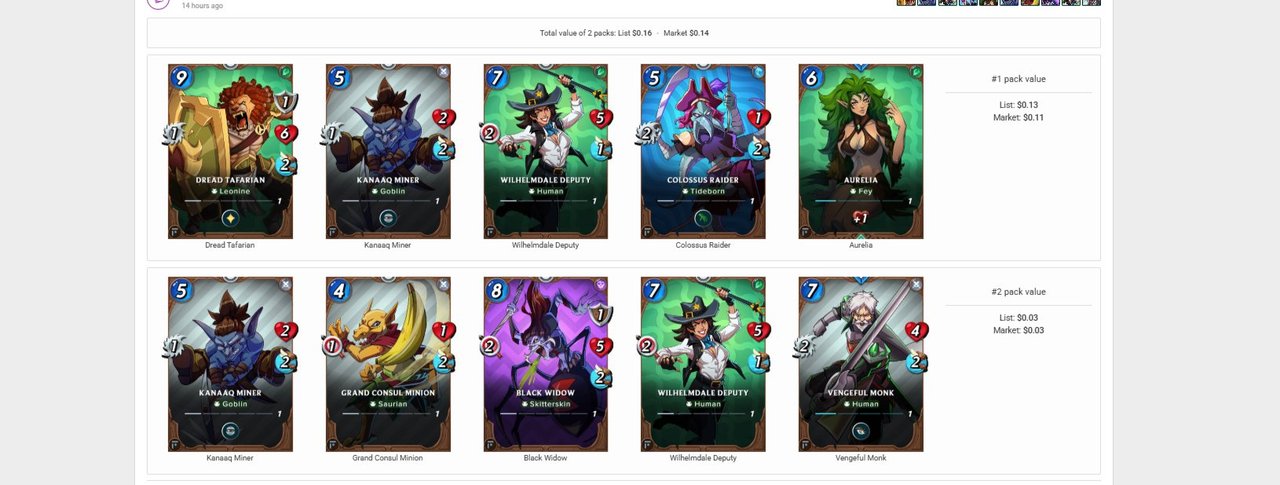
Task: Click the Colossus Raider ability icon
Action: [x=703, y=218]
